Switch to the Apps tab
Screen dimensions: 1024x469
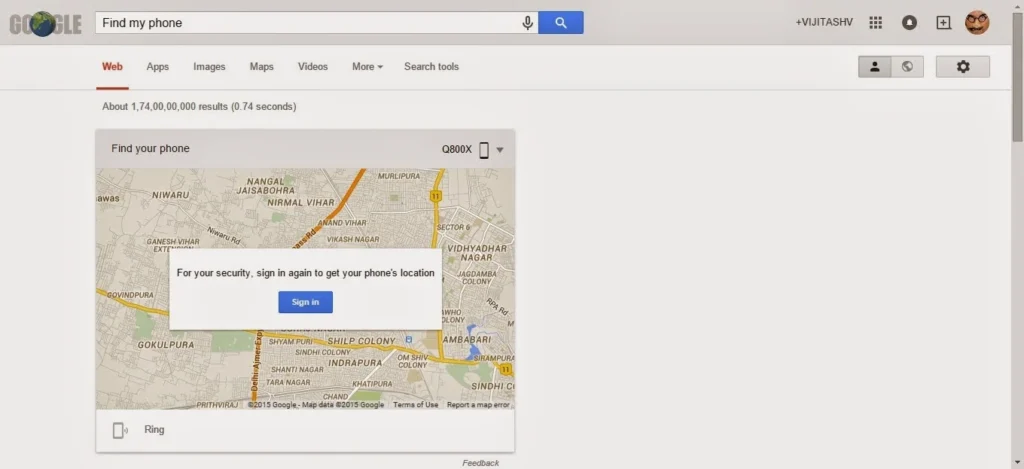point(157,67)
